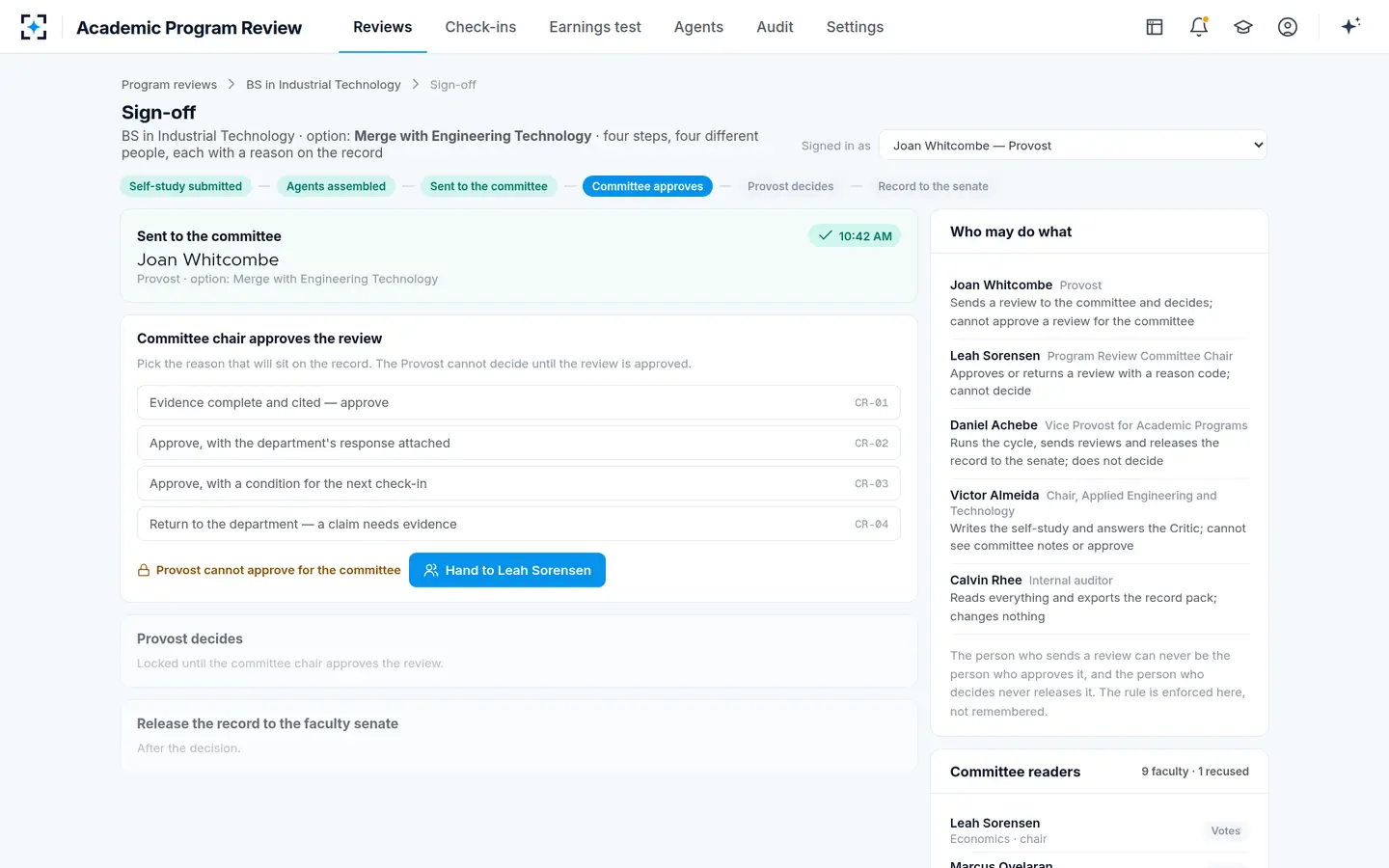Click 'Calvin Rhee' internal auditor entry
This screenshot has height=868, width=1389.
point(986,581)
